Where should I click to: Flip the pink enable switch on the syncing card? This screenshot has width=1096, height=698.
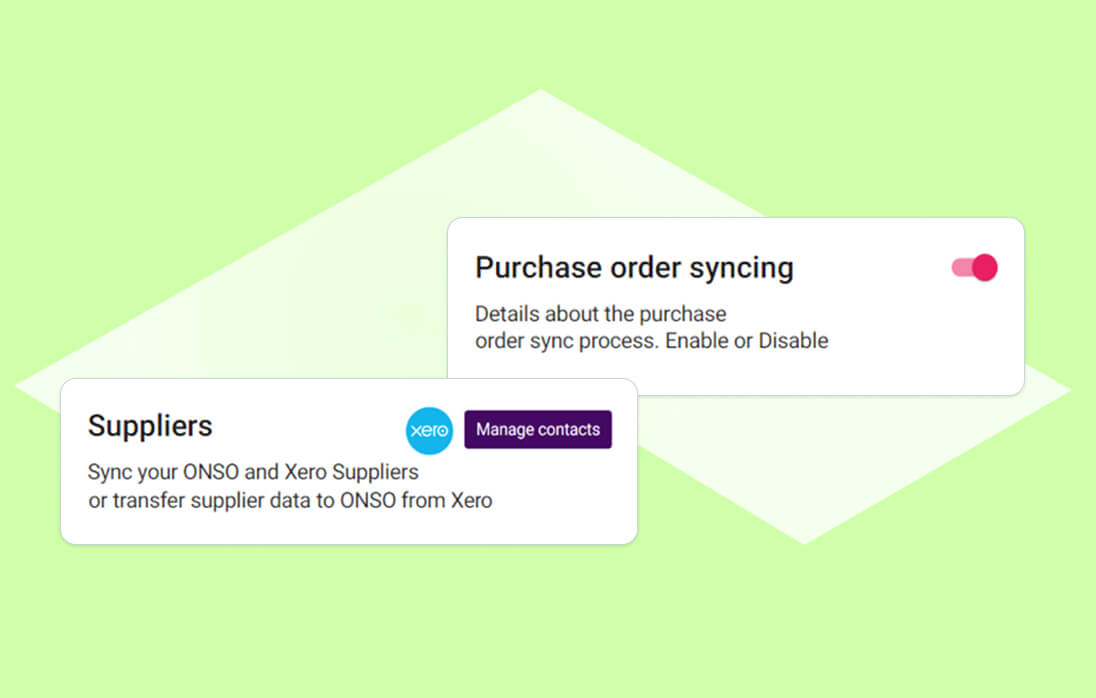(x=972, y=267)
